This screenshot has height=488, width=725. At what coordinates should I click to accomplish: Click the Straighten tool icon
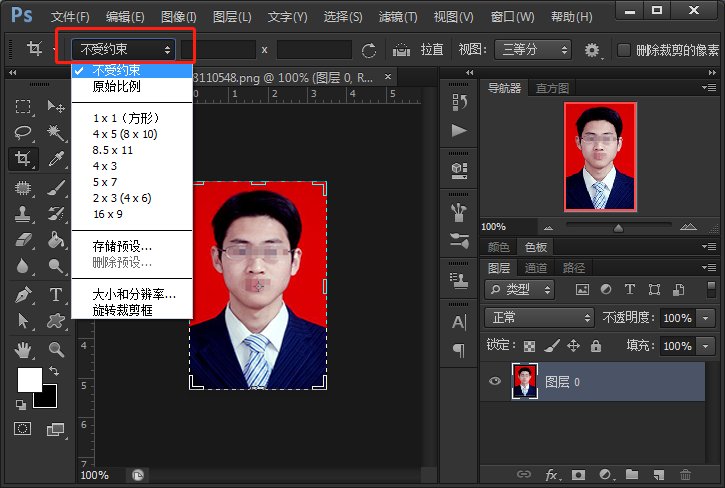pos(401,49)
